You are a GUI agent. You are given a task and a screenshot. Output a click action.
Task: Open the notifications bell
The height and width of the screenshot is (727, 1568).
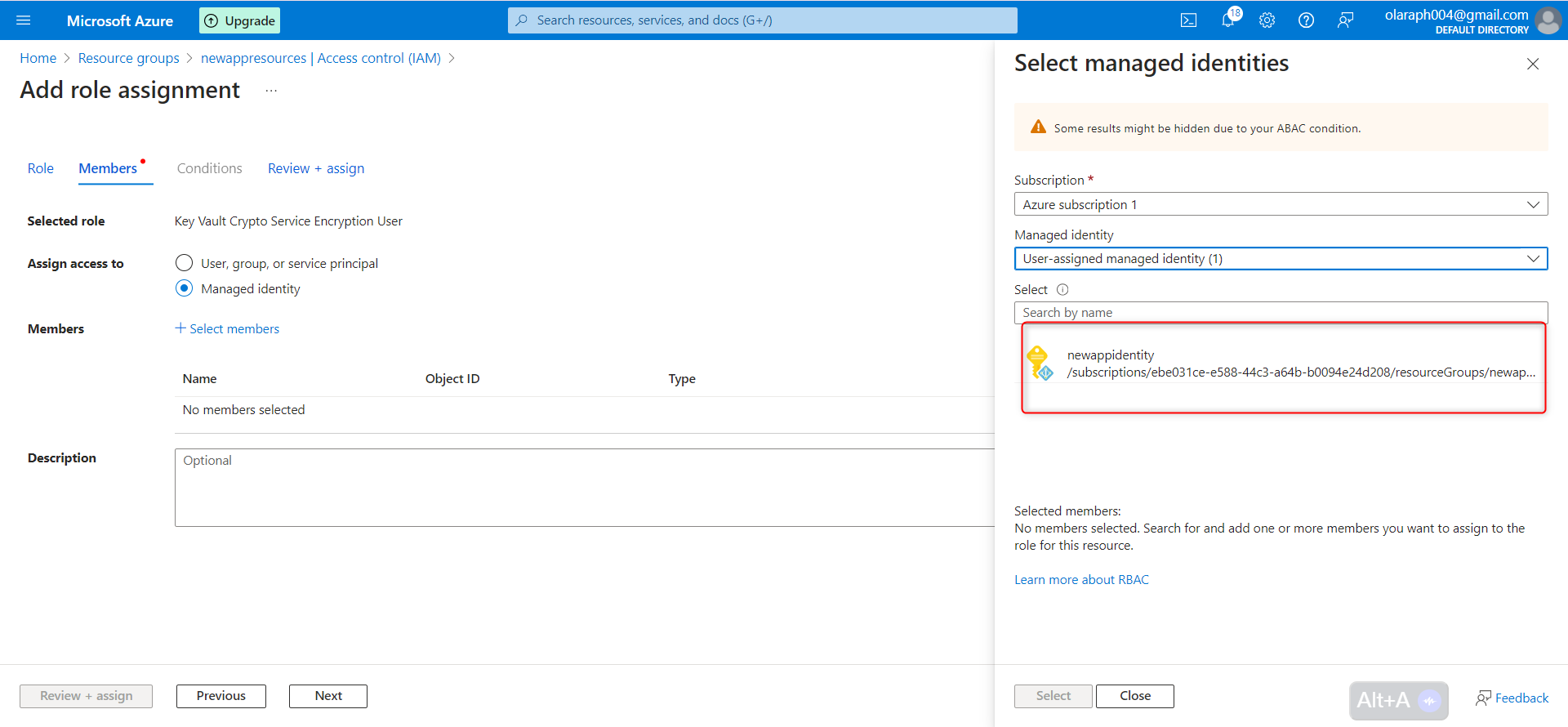click(x=1228, y=20)
